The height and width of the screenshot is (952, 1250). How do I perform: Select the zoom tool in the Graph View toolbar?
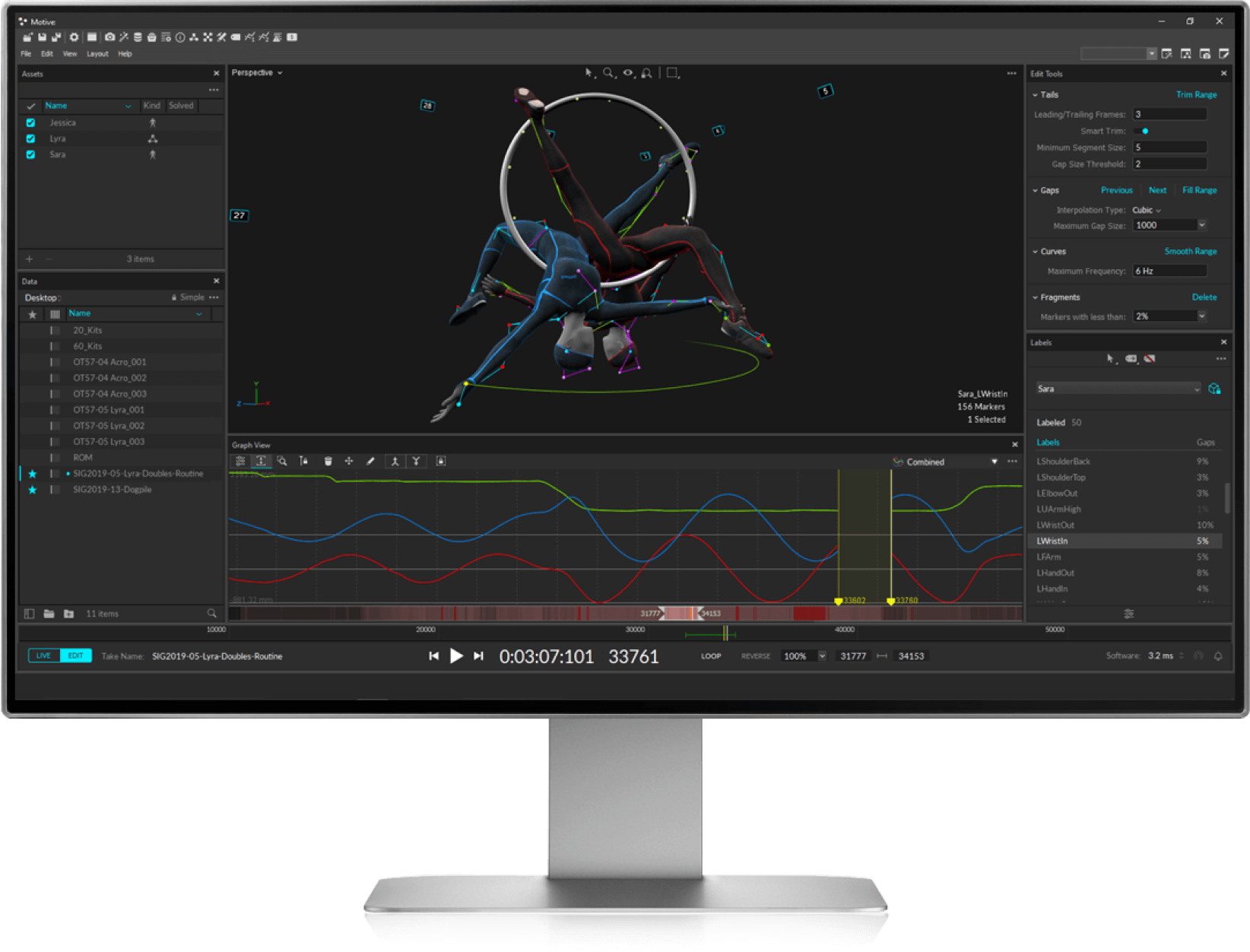pyautogui.click(x=282, y=462)
